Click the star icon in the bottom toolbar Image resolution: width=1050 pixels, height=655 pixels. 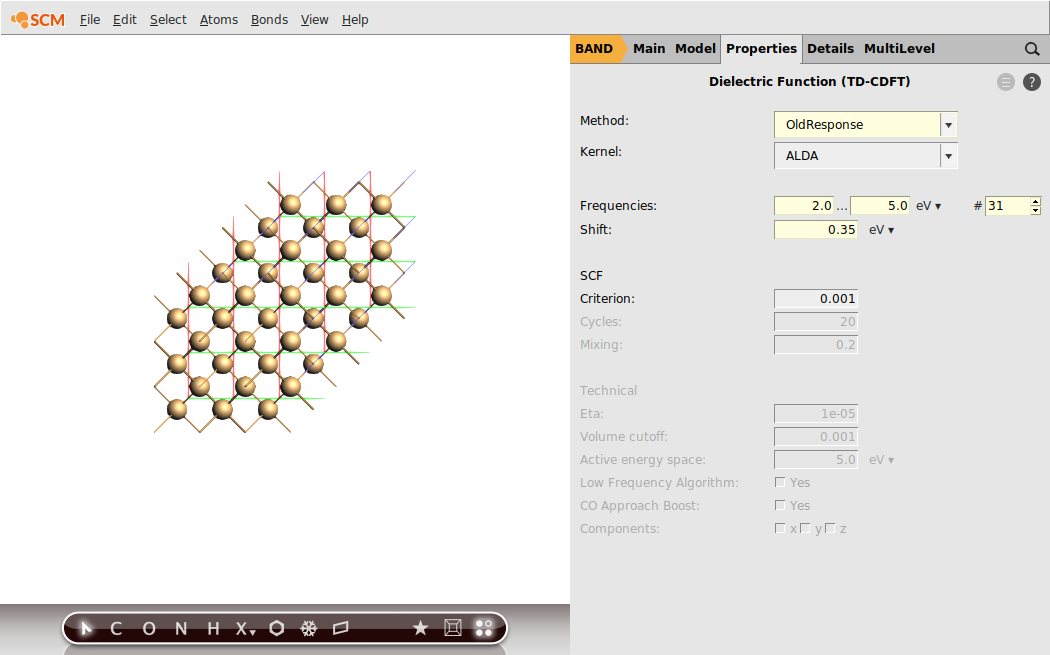tap(421, 628)
